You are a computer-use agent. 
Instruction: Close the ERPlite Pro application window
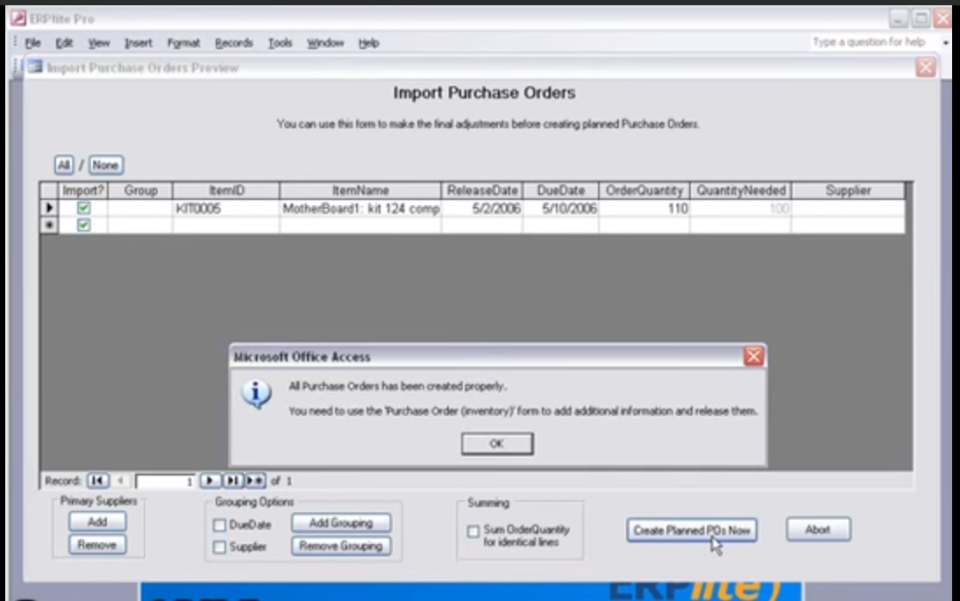pos(943,18)
